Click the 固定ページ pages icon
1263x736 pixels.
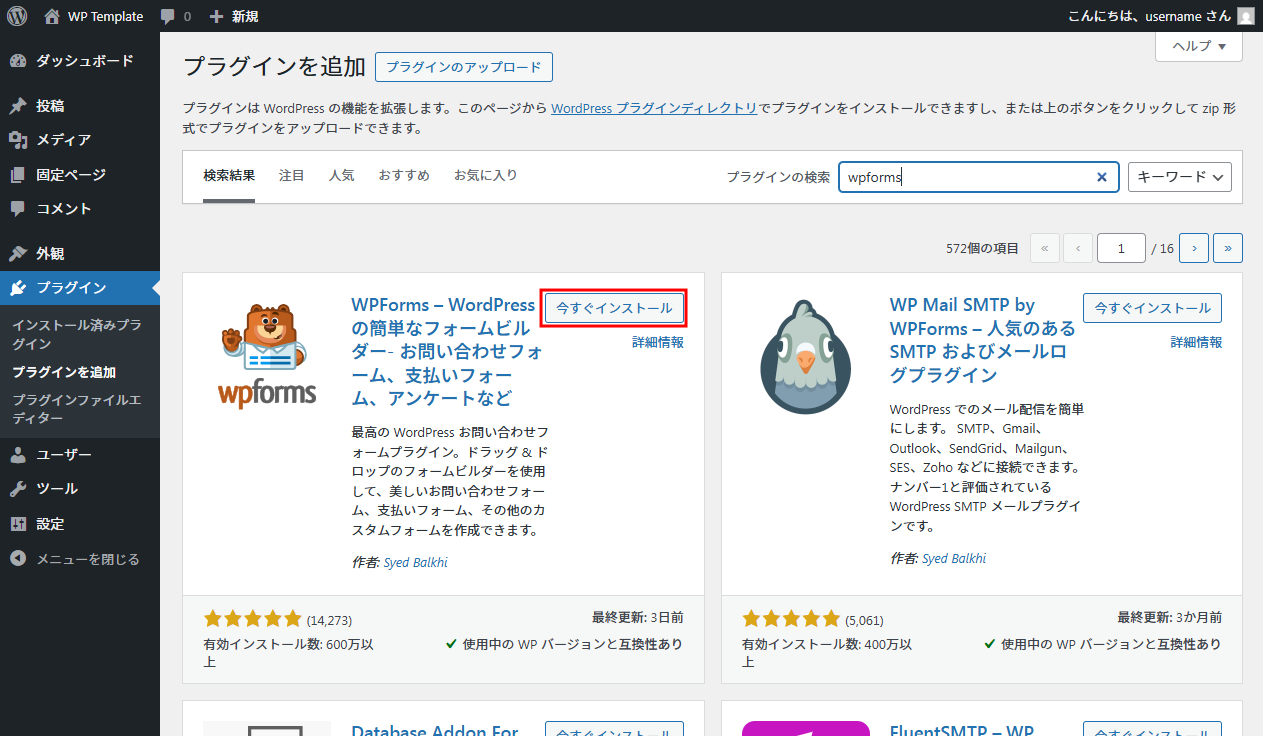(18, 175)
